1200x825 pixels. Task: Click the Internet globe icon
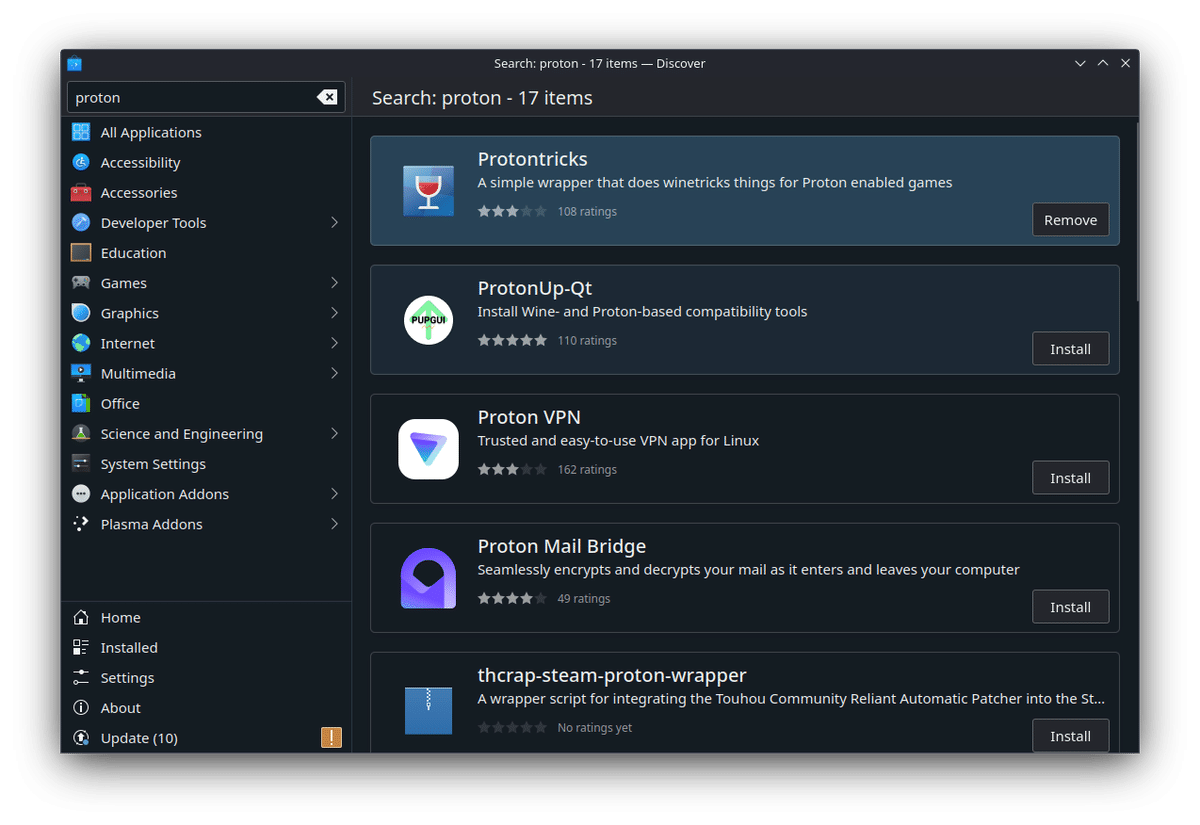81,343
